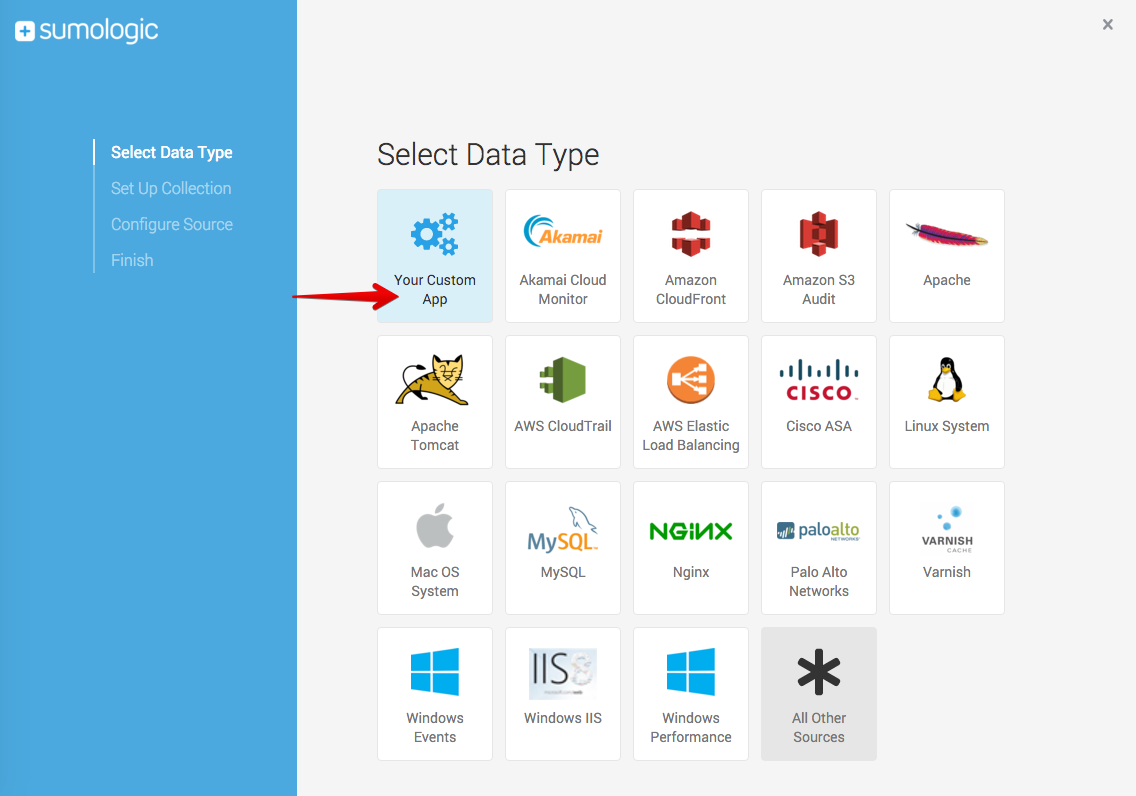Click the Apache feather icon

pyautogui.click(x=946, y=236)
